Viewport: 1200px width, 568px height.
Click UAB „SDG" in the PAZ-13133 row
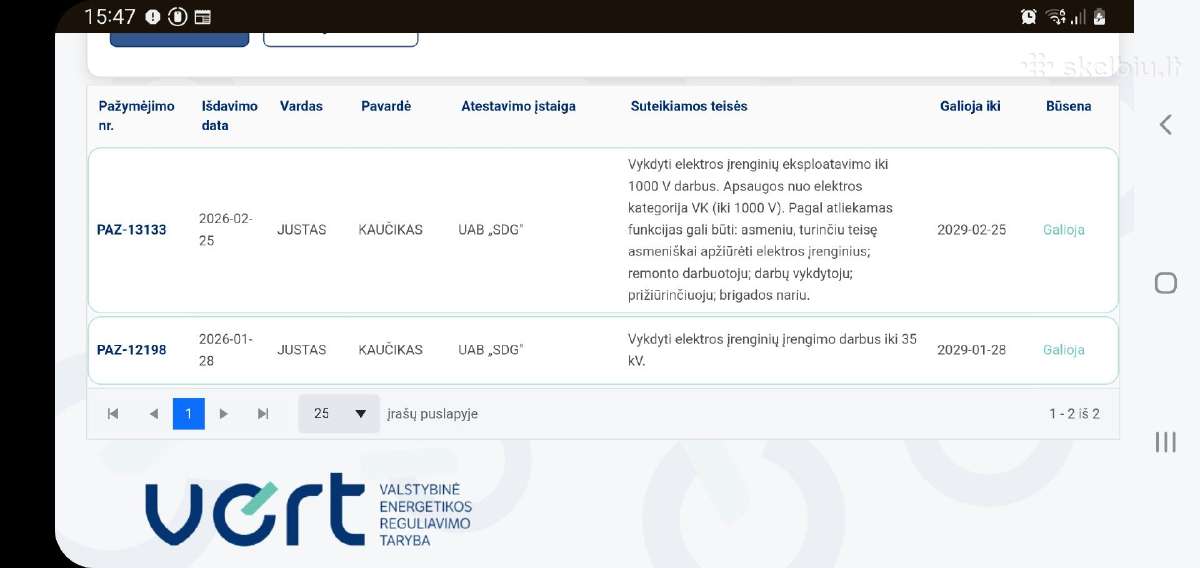(491, 230)
